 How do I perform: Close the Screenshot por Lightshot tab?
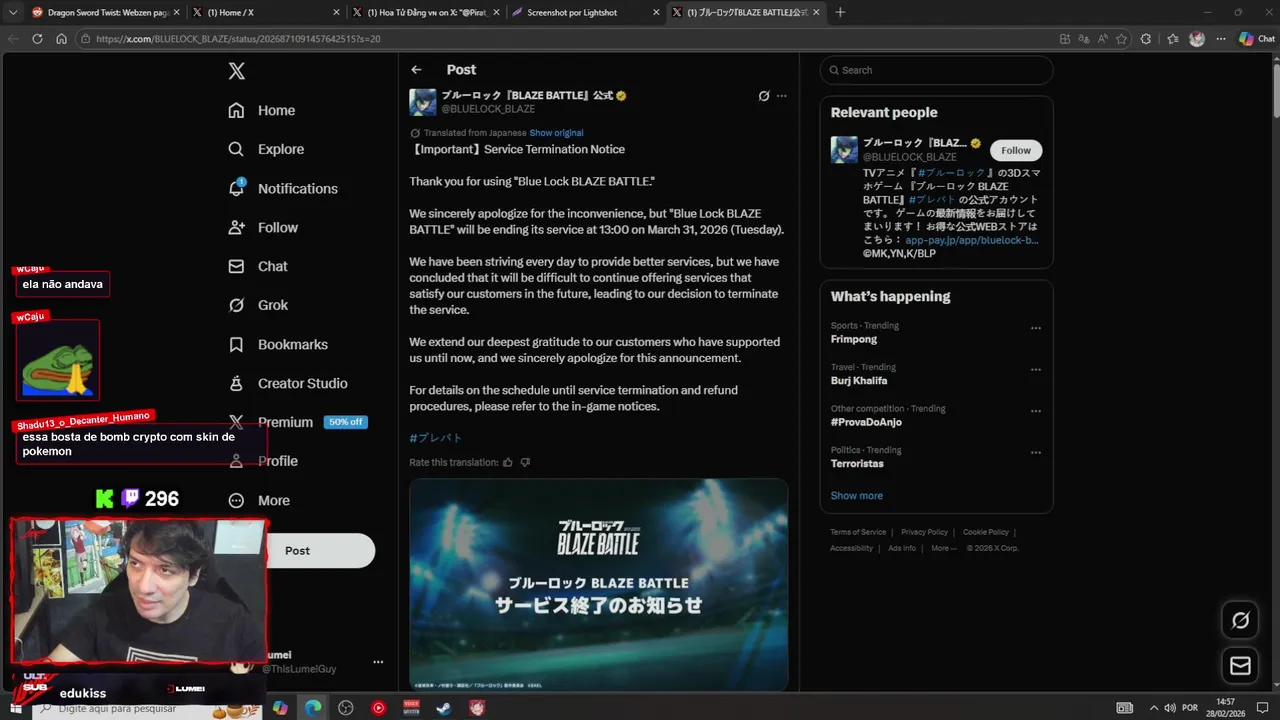point(656,12)
